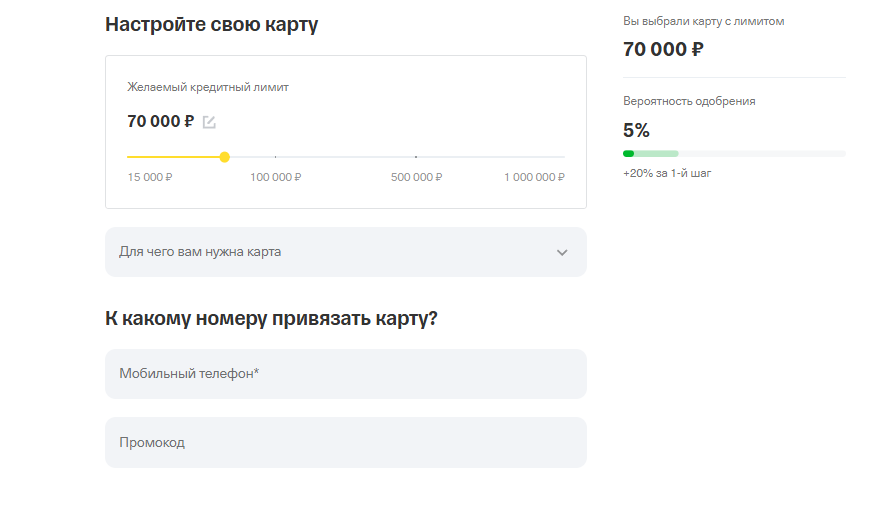Click the 'Настройте свою карту' heading
The image size is (895, 511).
pos(211,24)
